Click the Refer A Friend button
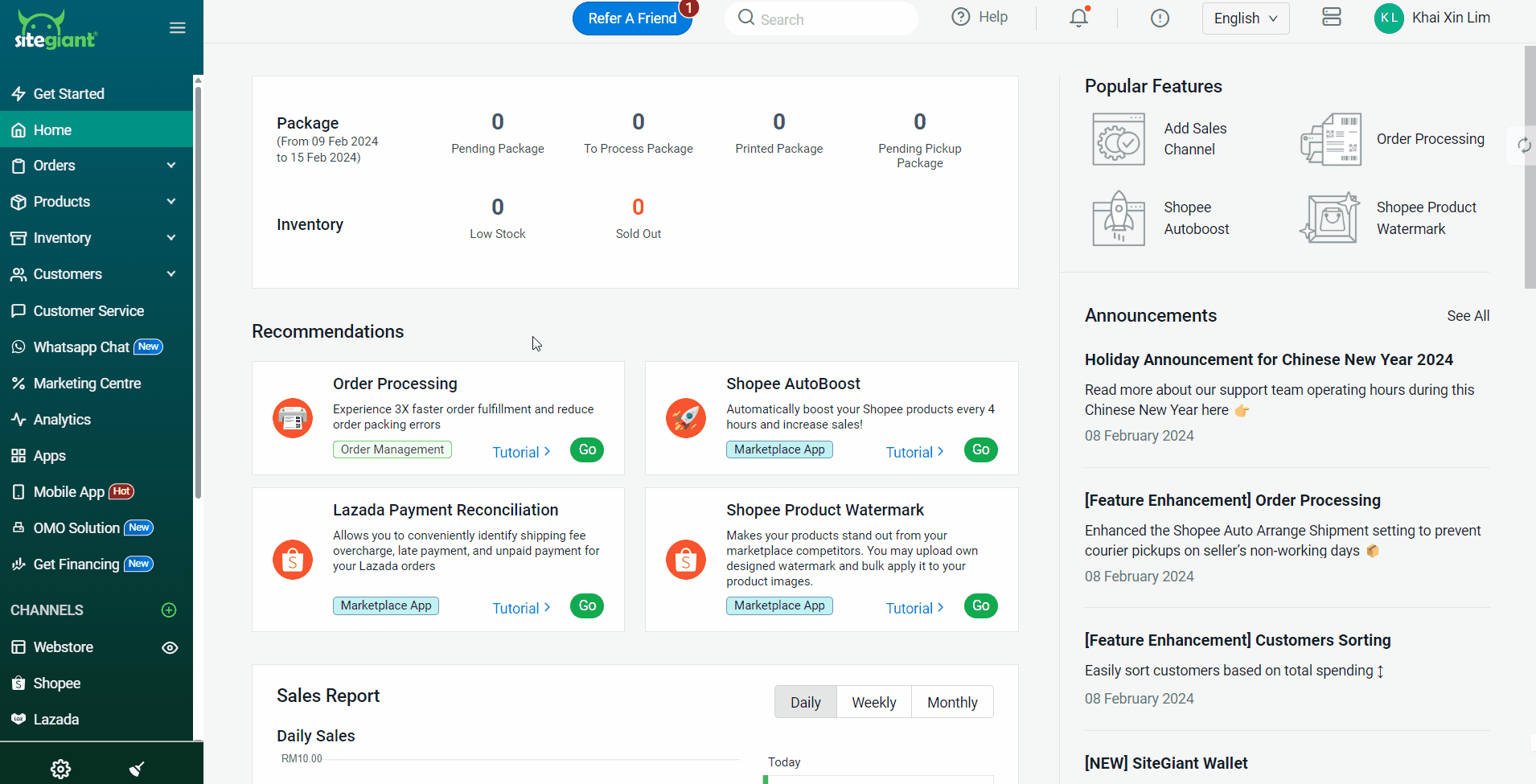The width and height of the screenshot is (1536, 784). [x=632, y=18]
